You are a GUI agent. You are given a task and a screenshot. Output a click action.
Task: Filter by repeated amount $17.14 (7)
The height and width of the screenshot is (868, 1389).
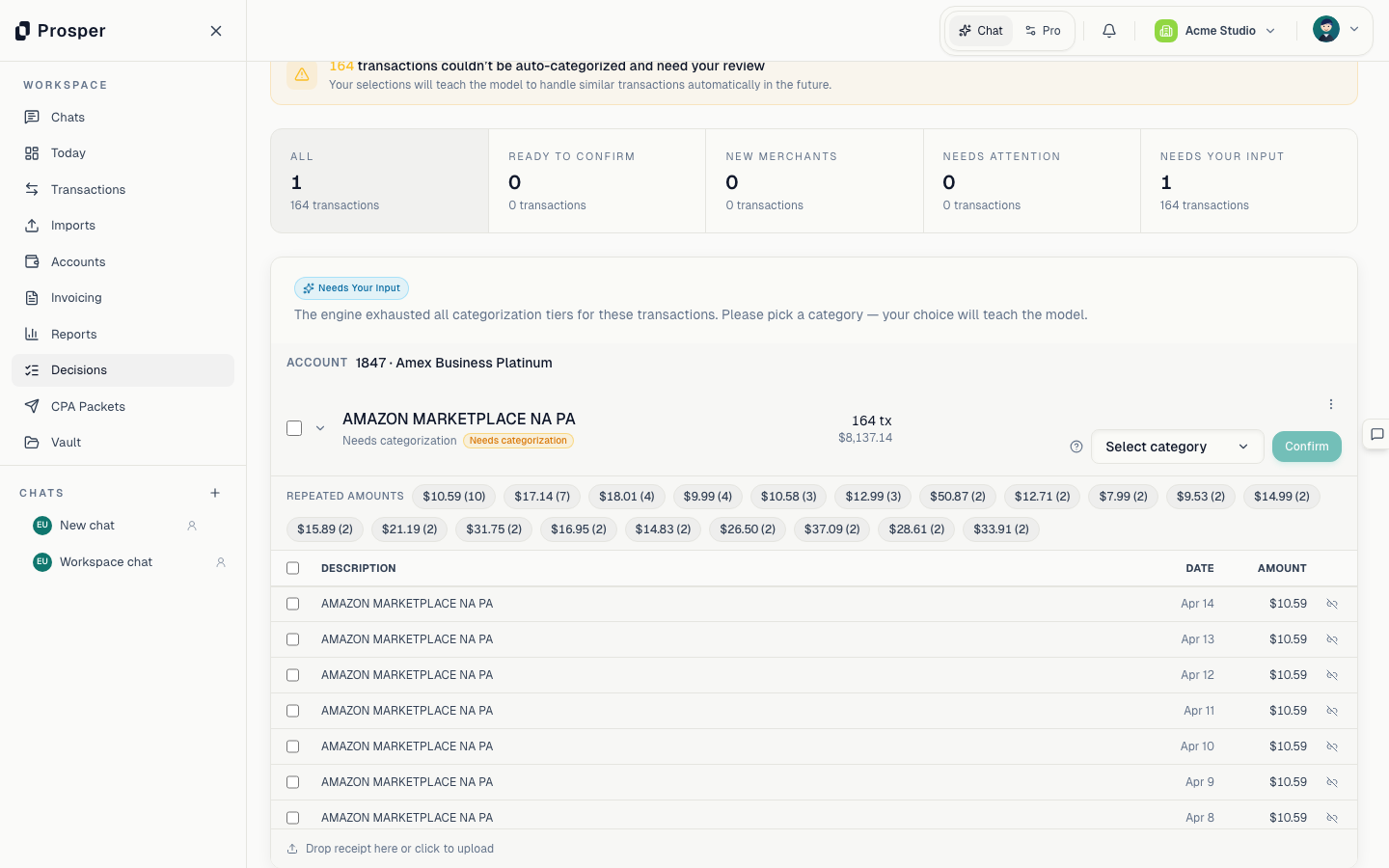[x=542, y=497]
